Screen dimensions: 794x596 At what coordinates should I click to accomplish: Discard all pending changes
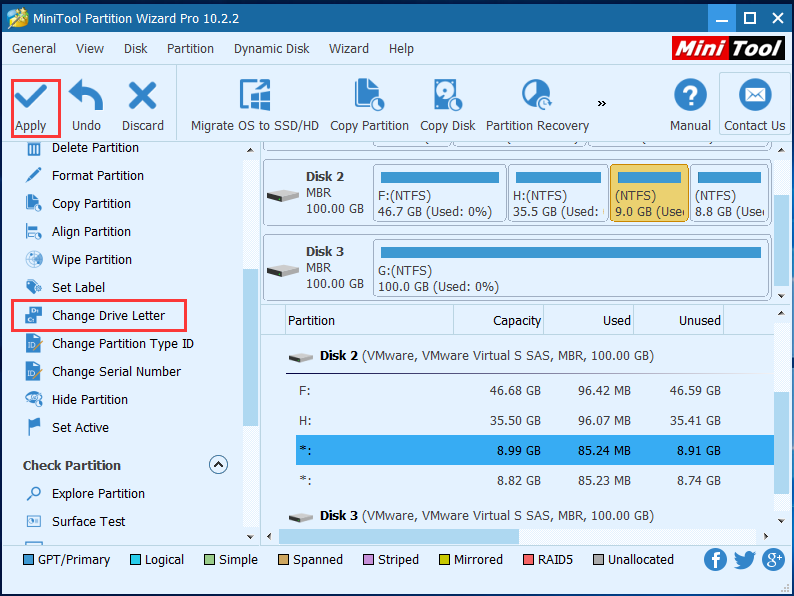[x=142, y=106]
